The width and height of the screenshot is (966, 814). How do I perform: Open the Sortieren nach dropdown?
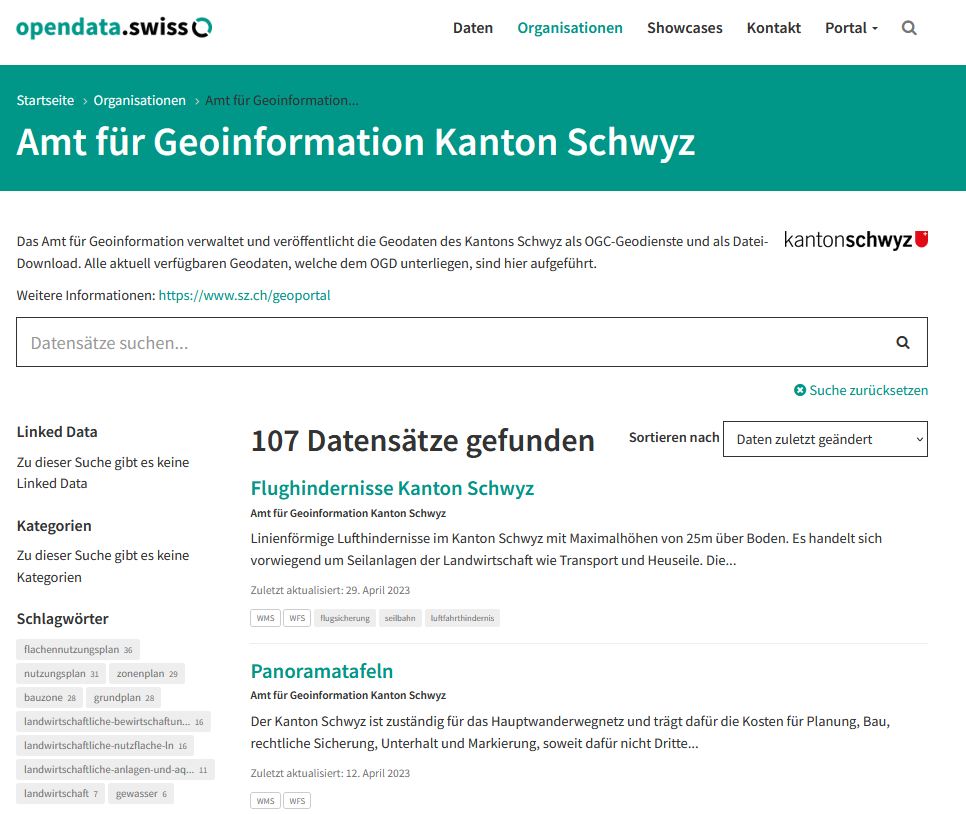tap(825, 438)
